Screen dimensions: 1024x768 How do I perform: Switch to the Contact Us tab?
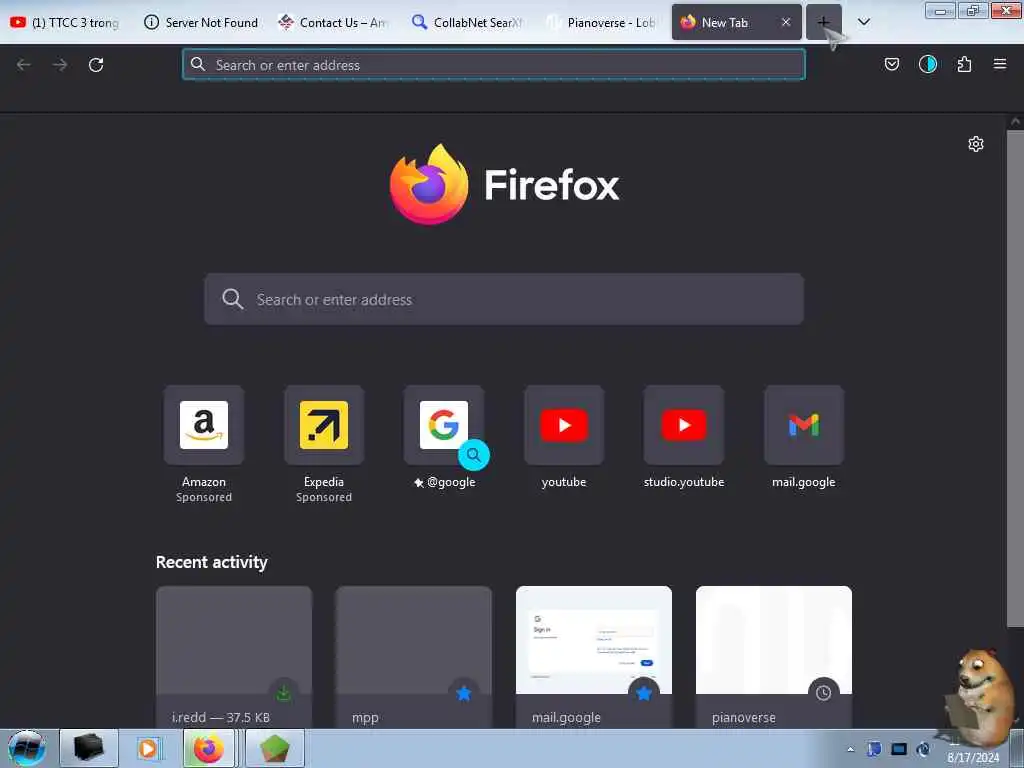tap(333, 22)
